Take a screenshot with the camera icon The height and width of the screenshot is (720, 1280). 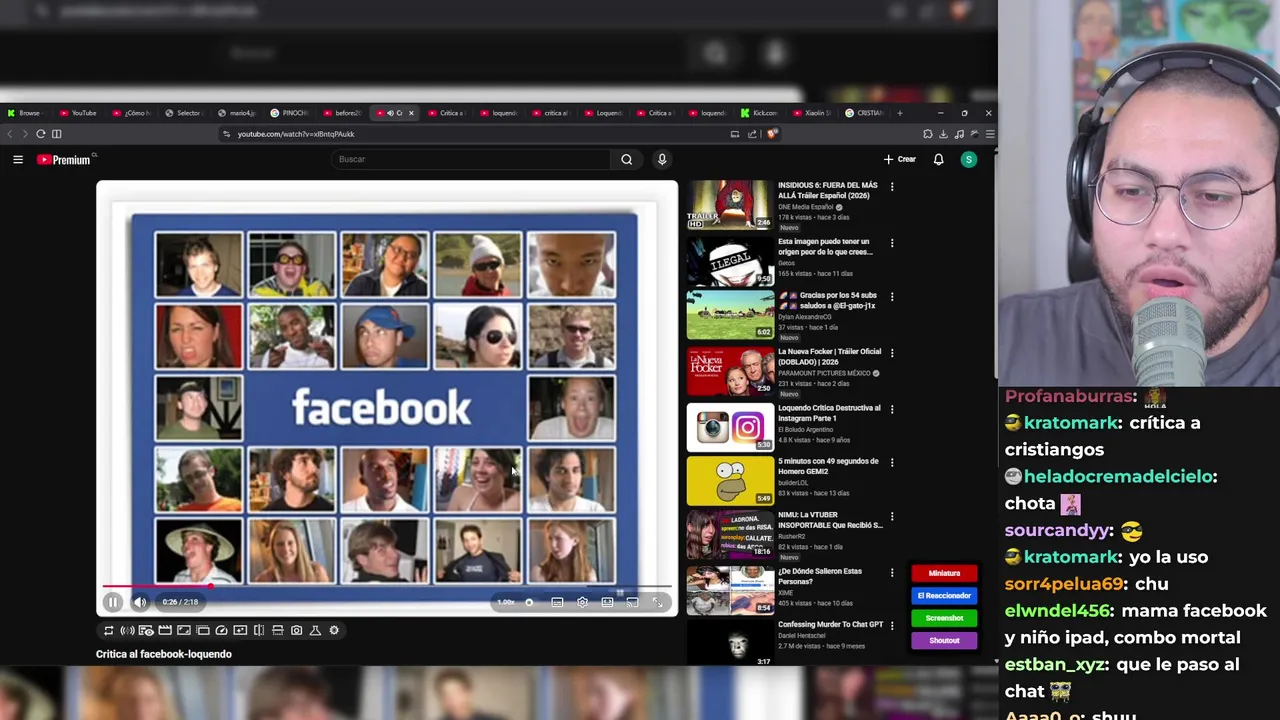[x=296, y=630]
